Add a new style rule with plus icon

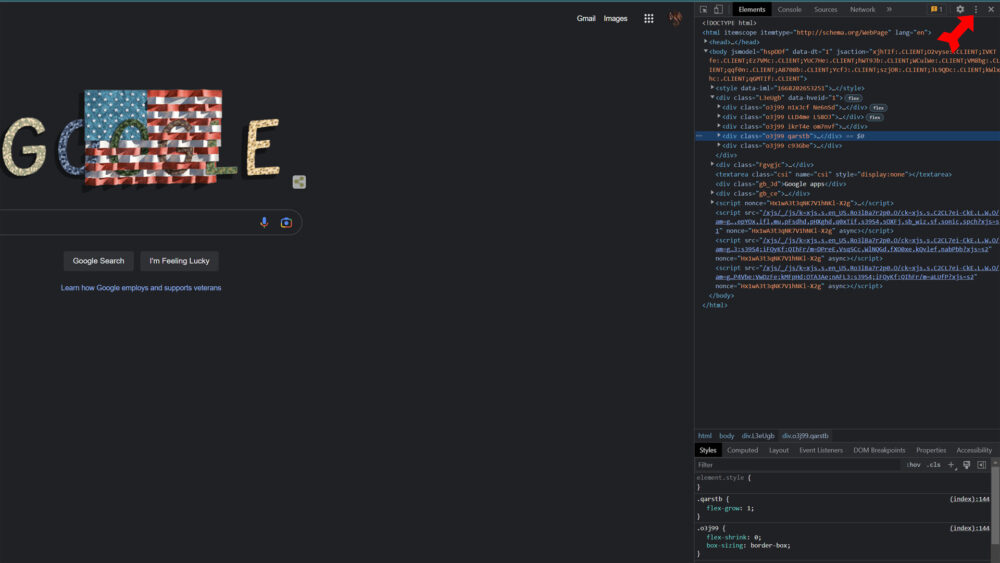pyautogui.click(x=952, y=465)
